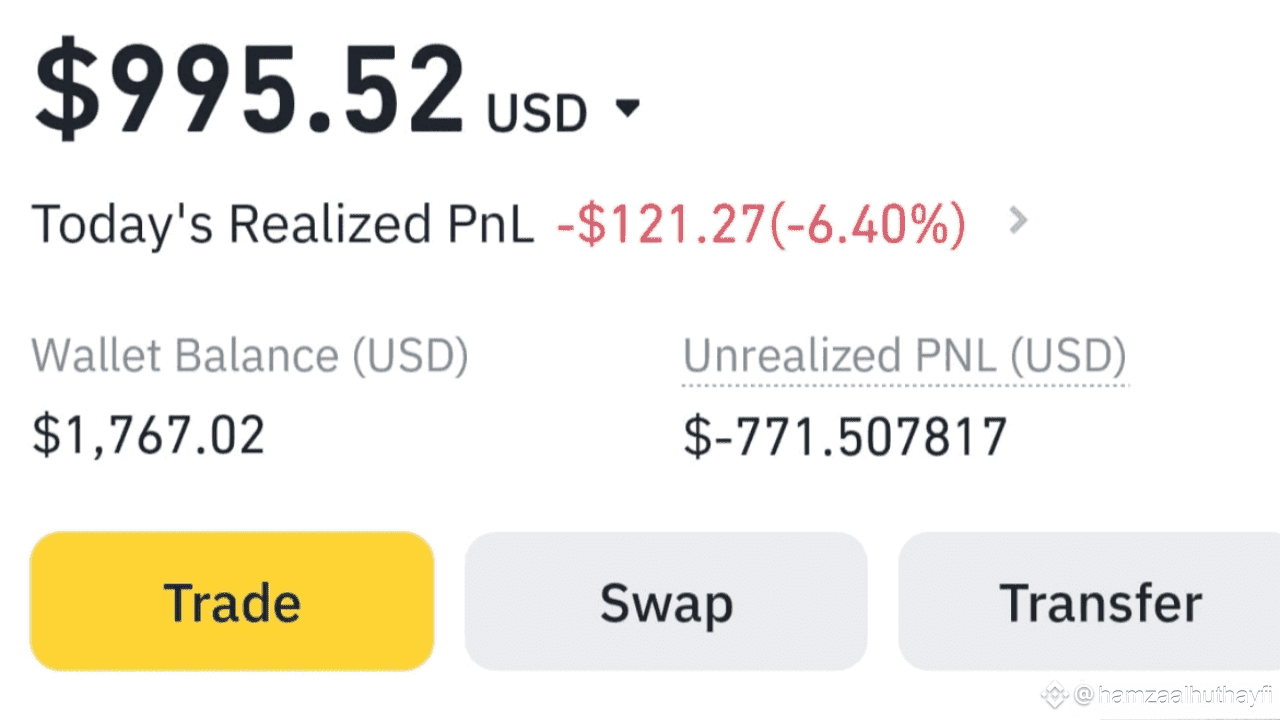Click the word PnL in Today's Realized PnL

tap(495, 223)
